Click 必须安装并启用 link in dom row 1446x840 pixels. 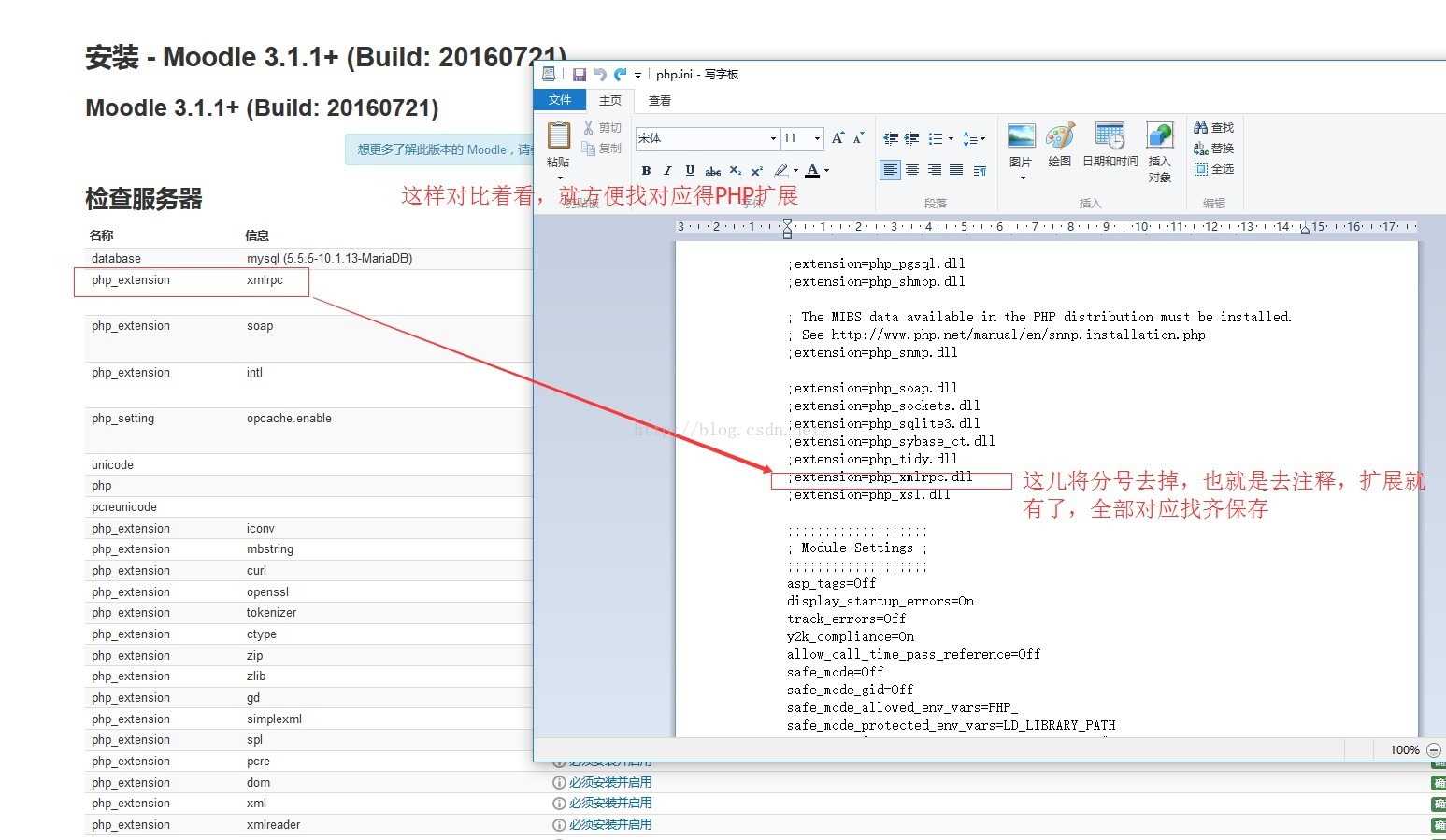click(x=610, y=783)
